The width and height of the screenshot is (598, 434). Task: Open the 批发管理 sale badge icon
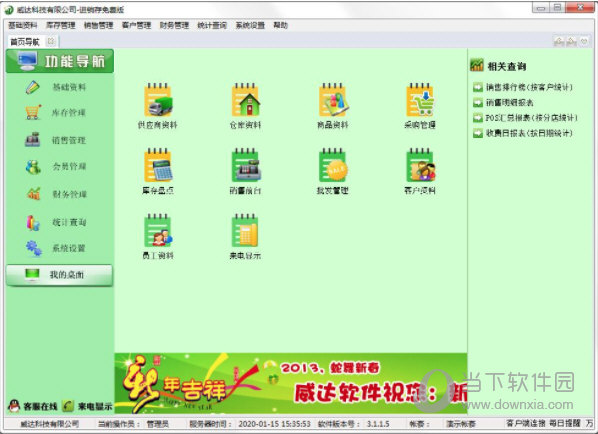coord(333,165)
